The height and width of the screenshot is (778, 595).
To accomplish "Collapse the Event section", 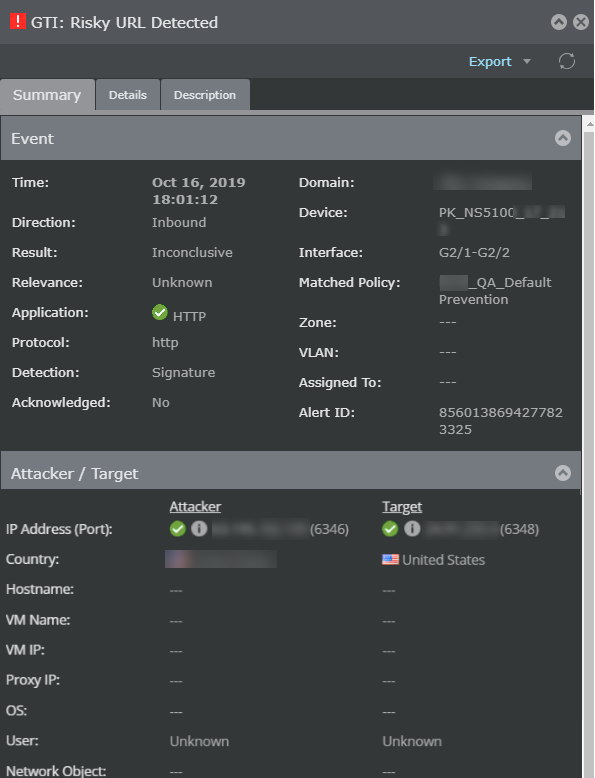I will click(563, 138).
